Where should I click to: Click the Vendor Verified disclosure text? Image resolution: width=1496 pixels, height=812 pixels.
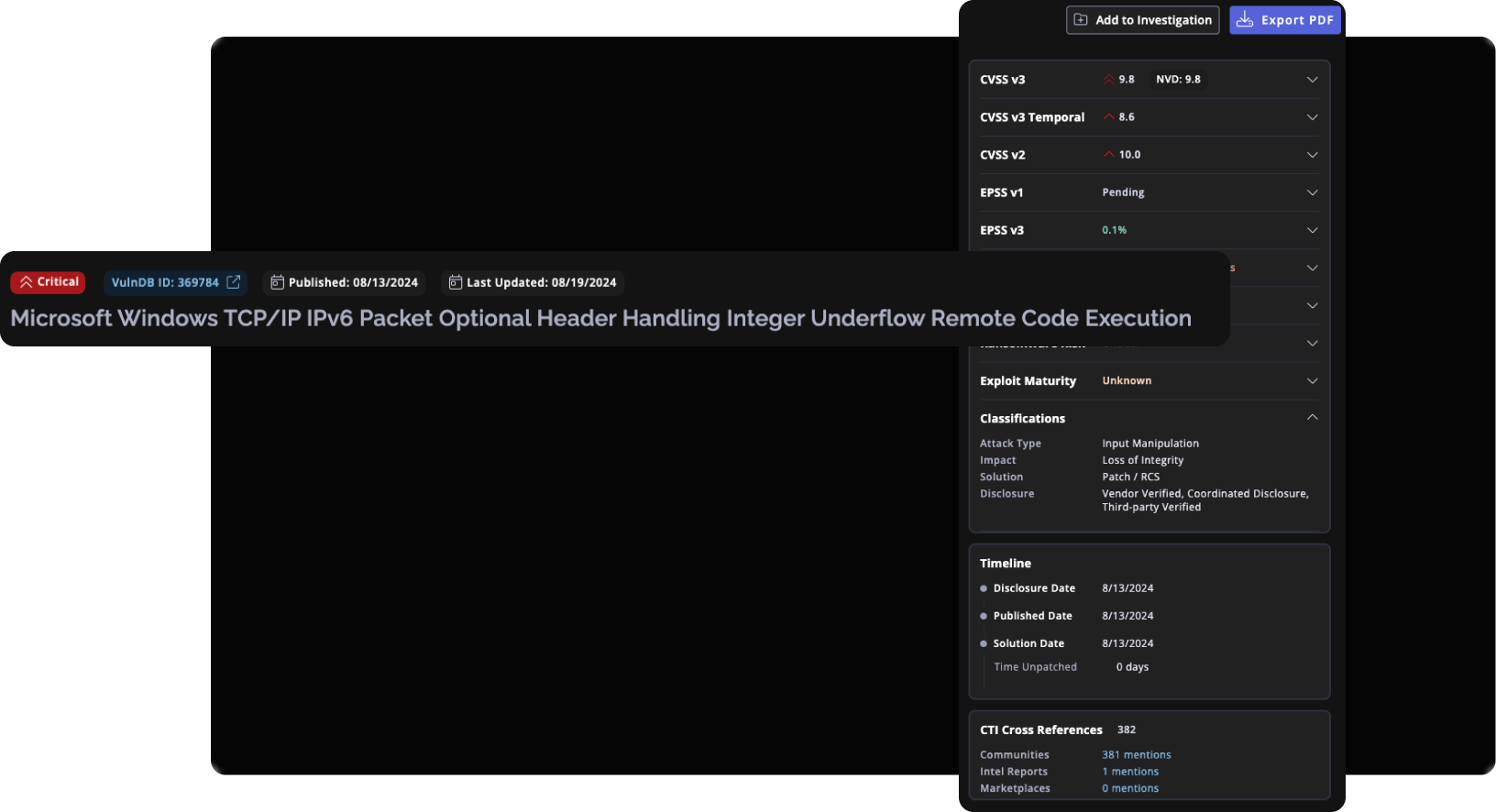(1141, 493)
